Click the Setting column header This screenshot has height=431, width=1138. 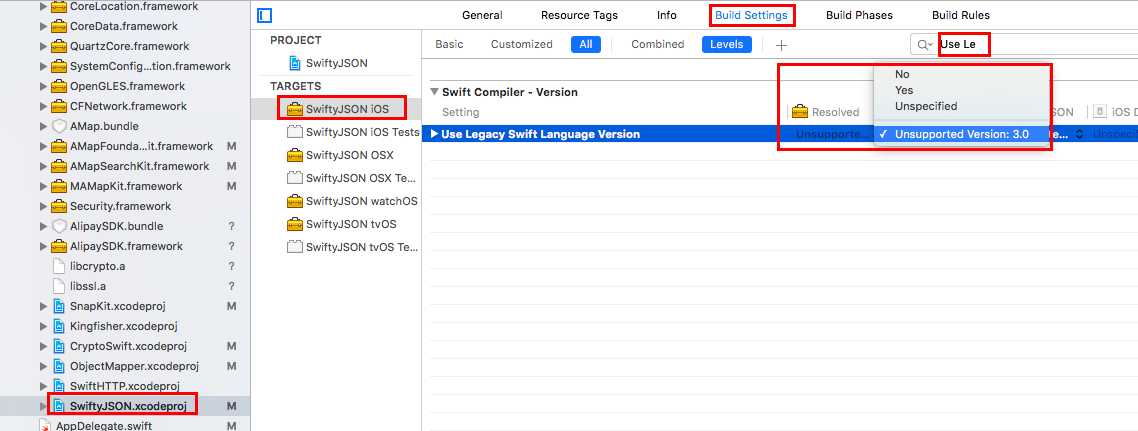pos(461,112)
